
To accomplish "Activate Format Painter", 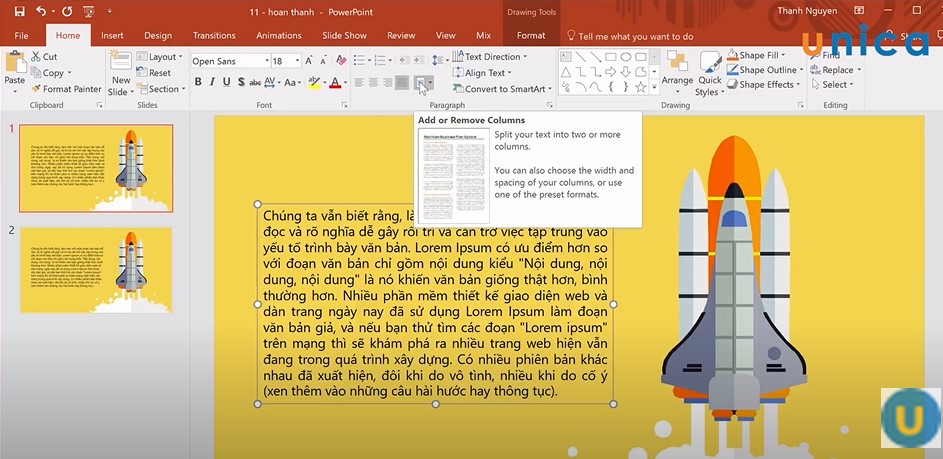I will pos(66,89).
